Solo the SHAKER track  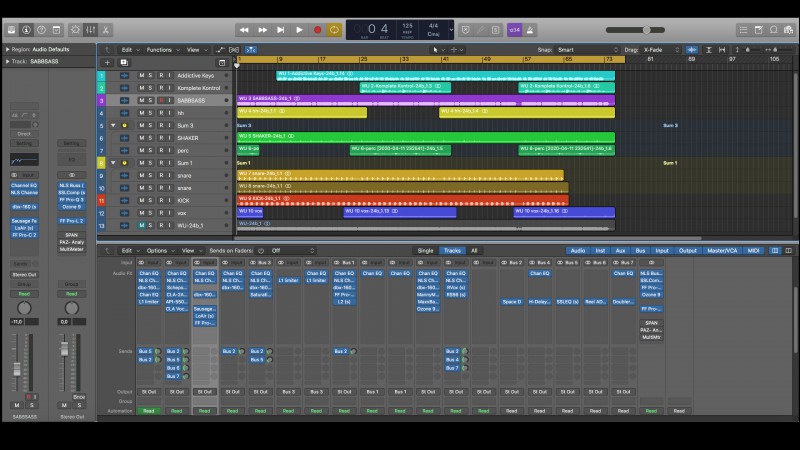[151, 138]
